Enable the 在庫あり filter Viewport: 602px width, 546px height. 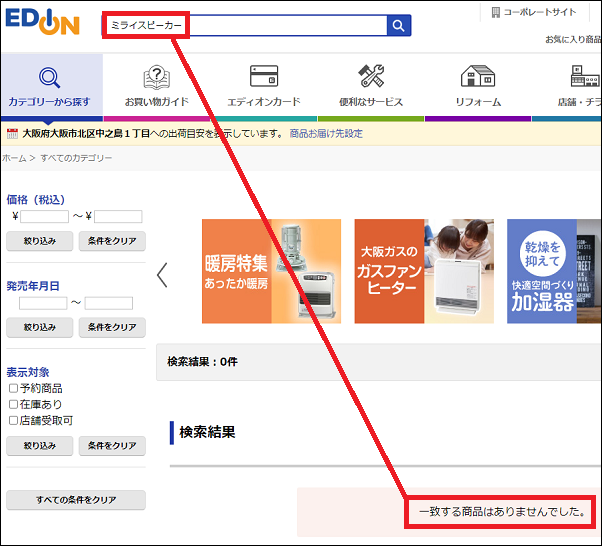point(13,404)
